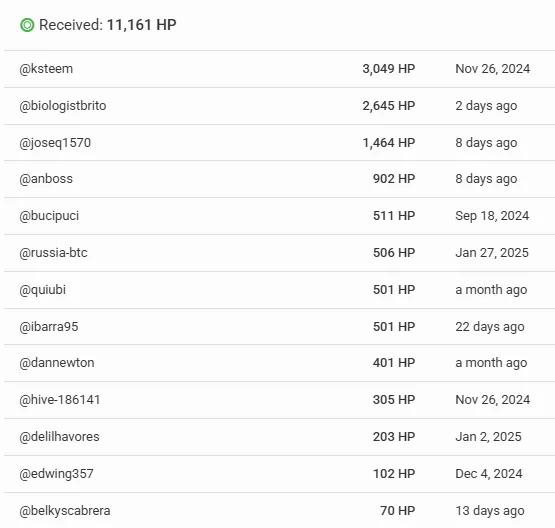
Task: Visit the @joseq1570 profile
Action: click(x=55, y=143)
